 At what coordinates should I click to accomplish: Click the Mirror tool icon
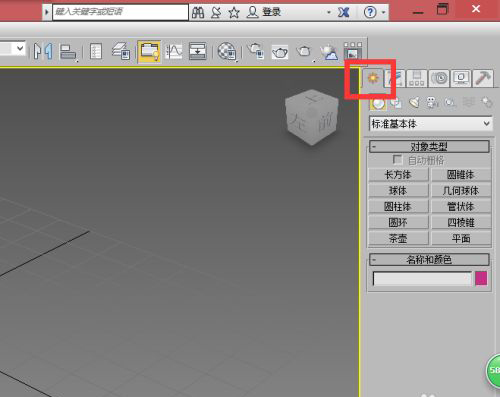coord(43,51)
